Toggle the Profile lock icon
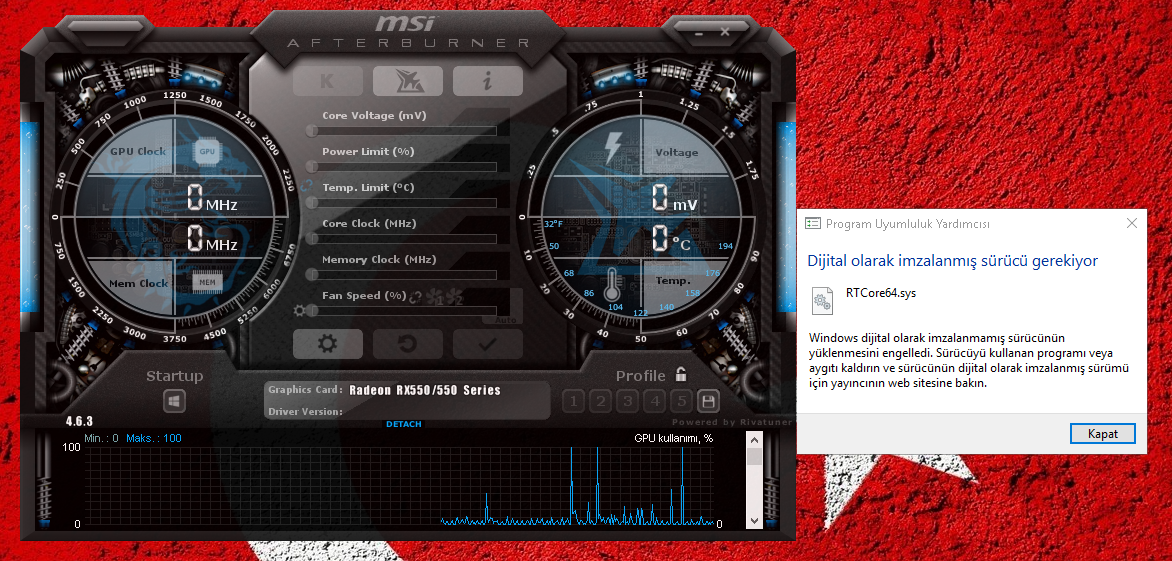Screen dimensions: 1172x561 pos(681,374)
